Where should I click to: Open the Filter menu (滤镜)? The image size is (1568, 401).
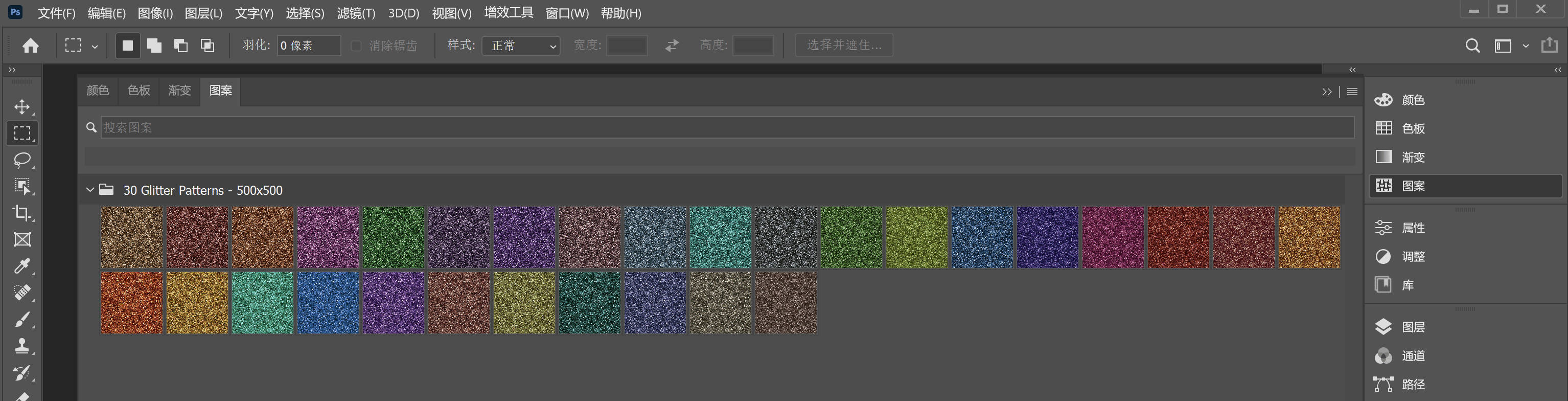[x=356, y=13]
